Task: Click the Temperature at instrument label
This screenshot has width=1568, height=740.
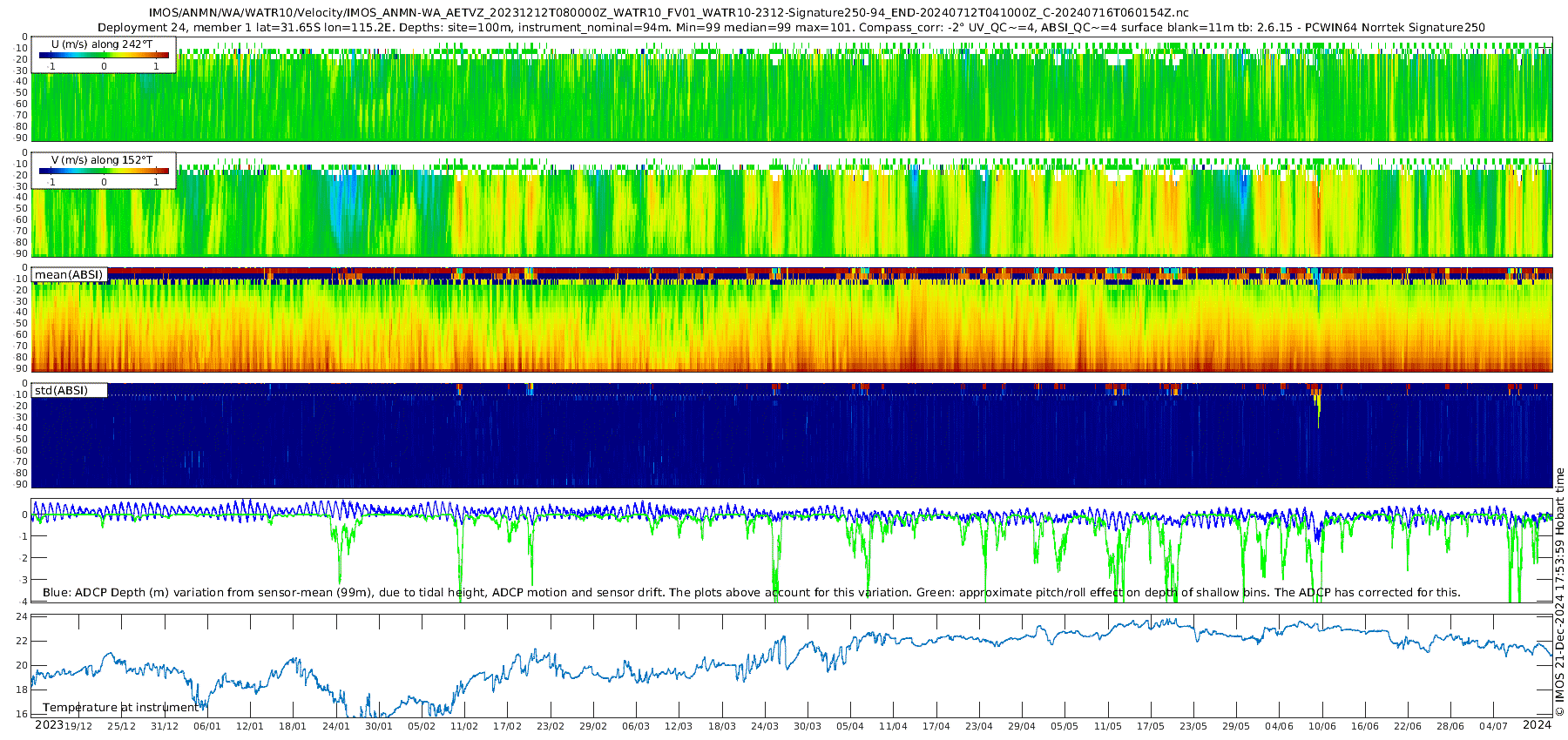Action: click(120, 708)
